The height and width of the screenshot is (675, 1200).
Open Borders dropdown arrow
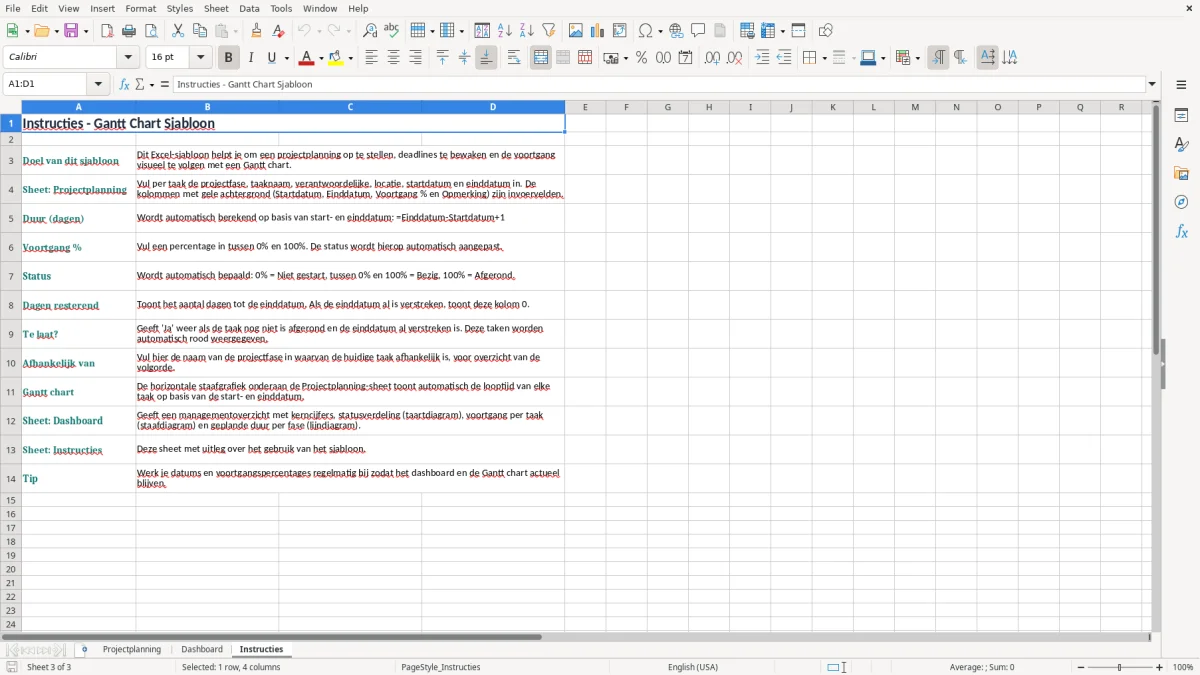point(824,58)
